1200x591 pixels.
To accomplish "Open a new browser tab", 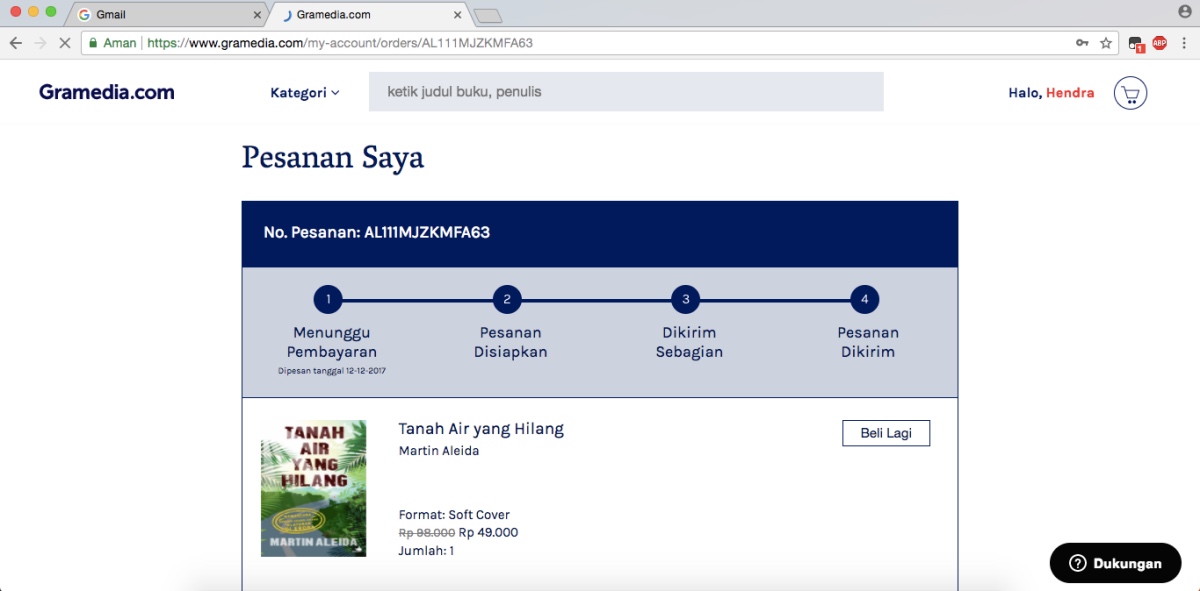I will point(487,15).
